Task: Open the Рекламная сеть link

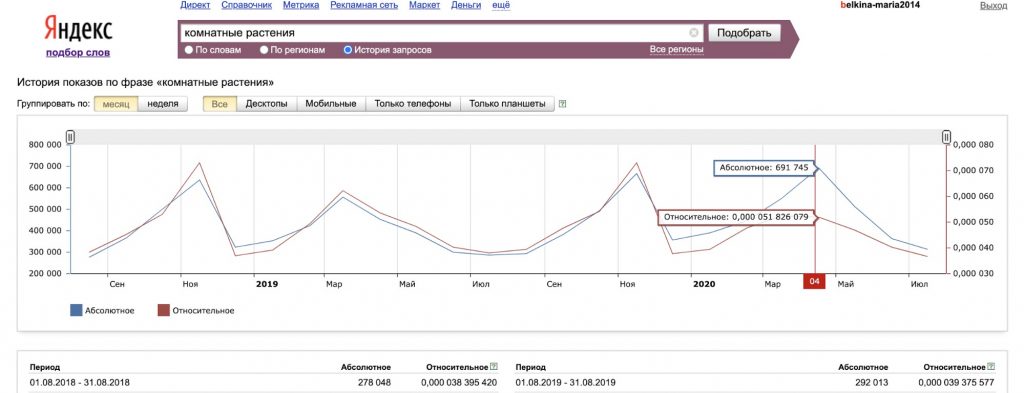Action: pos(364,5)
